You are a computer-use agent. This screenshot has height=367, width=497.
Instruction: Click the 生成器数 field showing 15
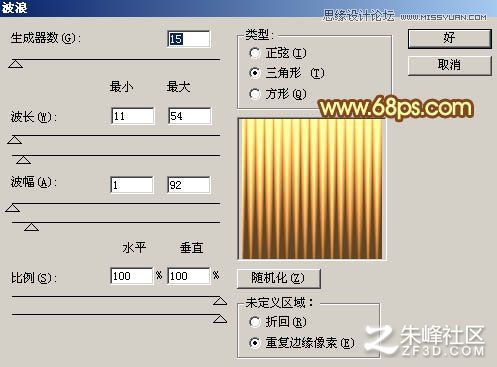[189, 39]
